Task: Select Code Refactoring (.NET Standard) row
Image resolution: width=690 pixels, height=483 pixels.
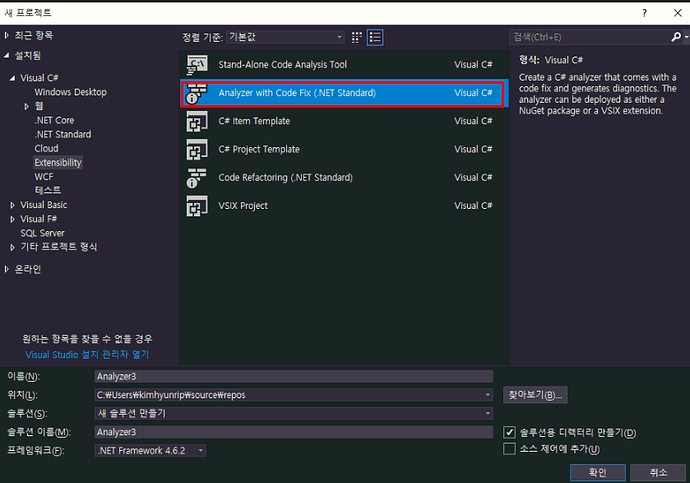Action: tap(344, 178)
